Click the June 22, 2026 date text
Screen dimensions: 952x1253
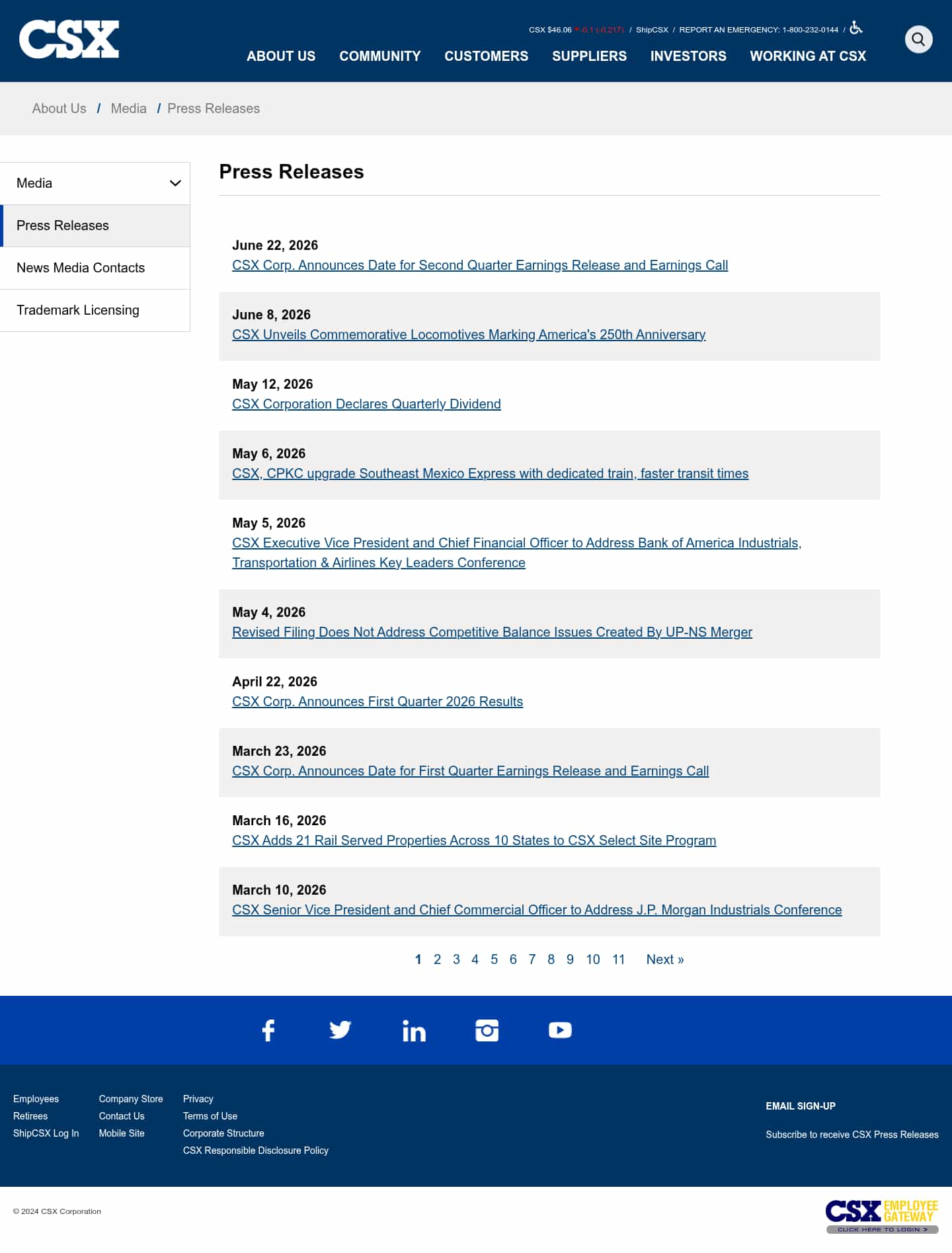point(275,245)
